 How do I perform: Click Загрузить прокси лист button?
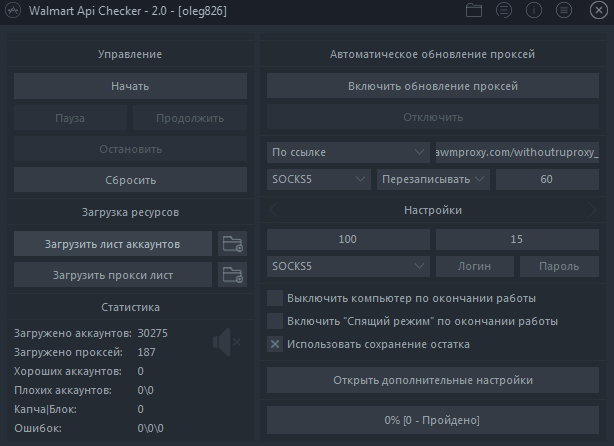(x=113, y=274)
